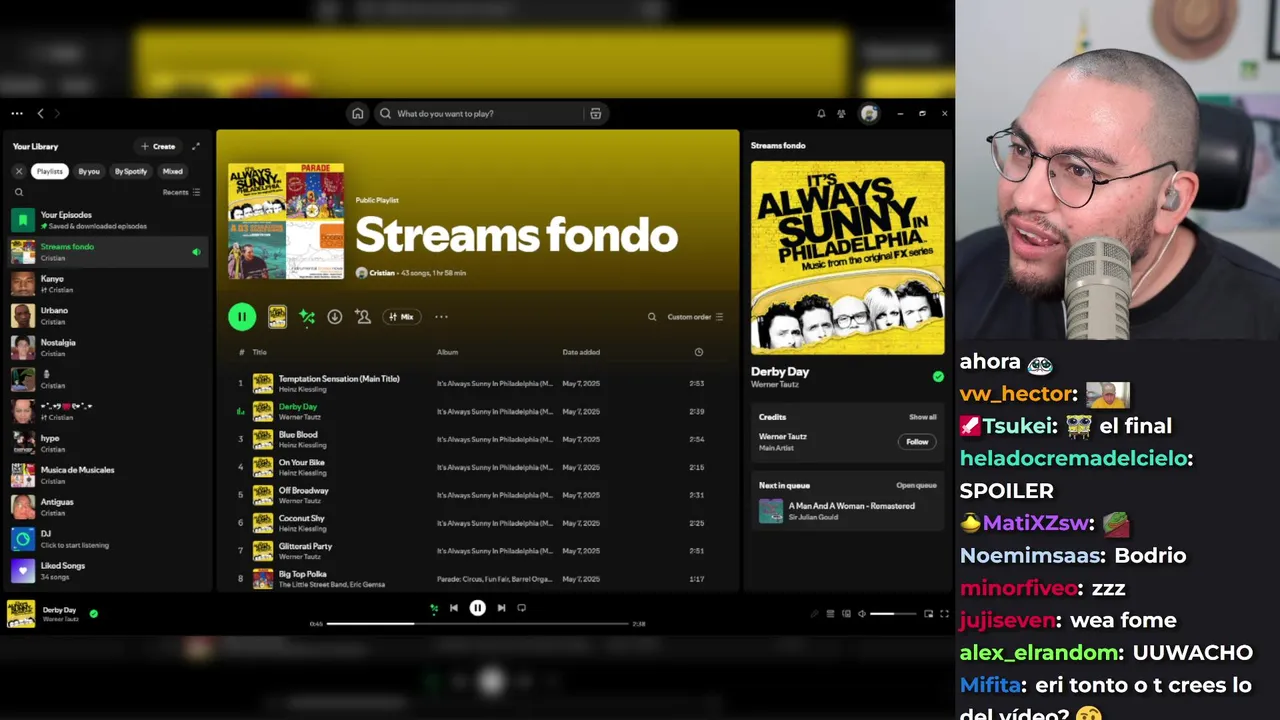Image resolution: width=1280 pixels, height=720 pixels.
Task: Show all credits
Action: (x=922, y=417)
